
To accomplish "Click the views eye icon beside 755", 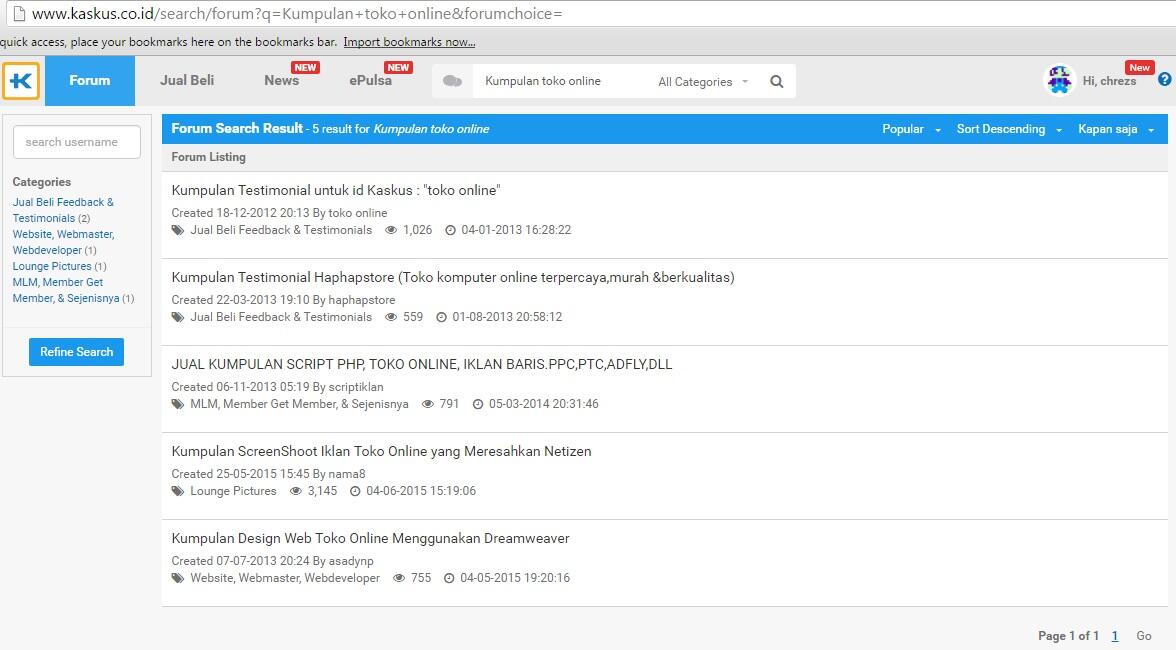I will tap(399, 578).
